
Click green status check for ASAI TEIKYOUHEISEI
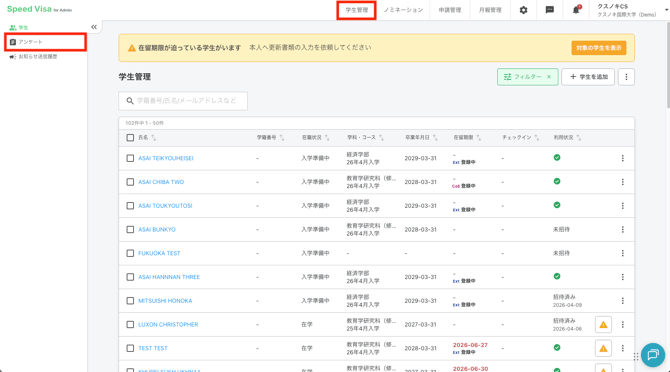(x=557, y=158)
